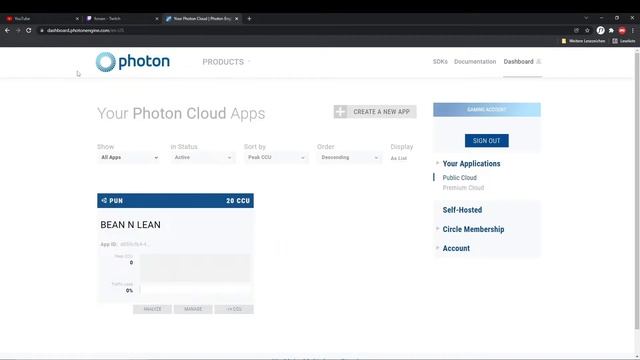Open the SDKs page link
This screenshot has height=360, width=640.
tap(440, 62)
